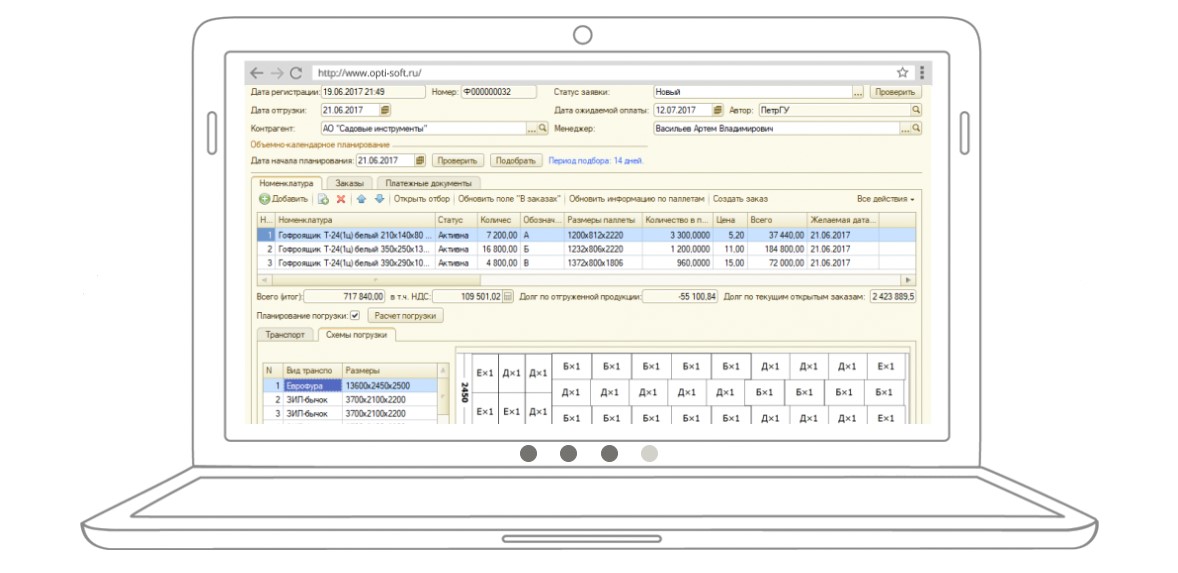Select the Еврофура transport row
Screen dimensions: 1178x573
tap(350, 385)
